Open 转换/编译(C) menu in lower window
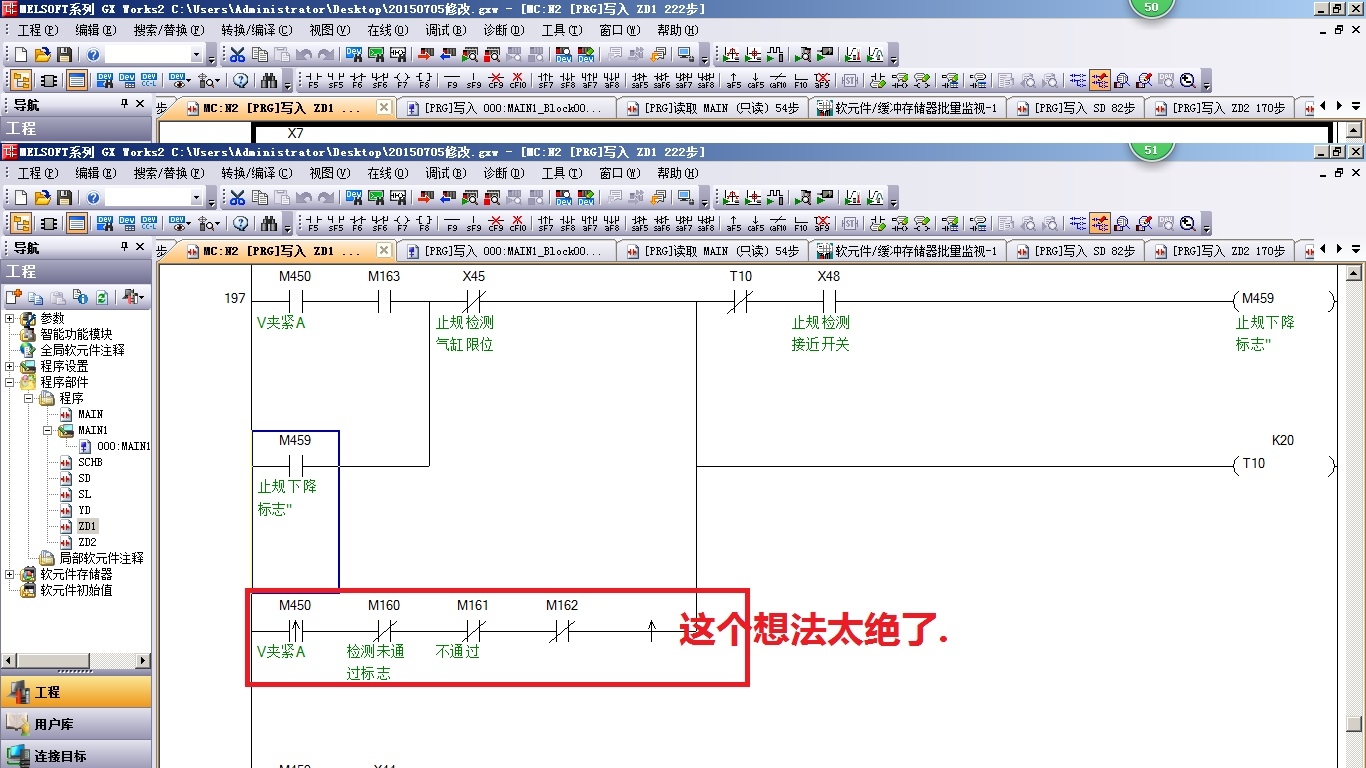This screenshot has width=1366, height=768. (257, 173)
